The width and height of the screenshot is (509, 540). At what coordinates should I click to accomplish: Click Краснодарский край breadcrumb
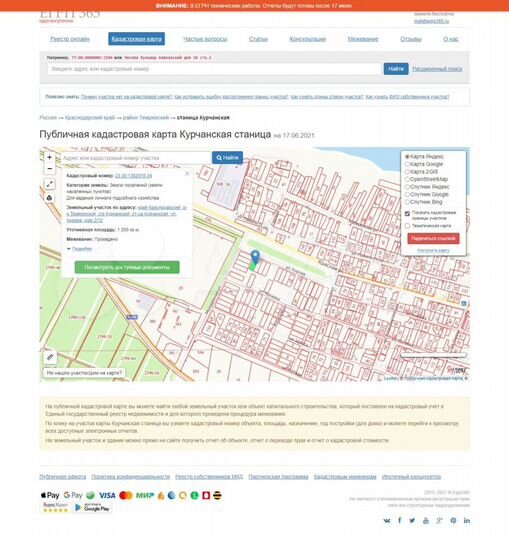90,117
